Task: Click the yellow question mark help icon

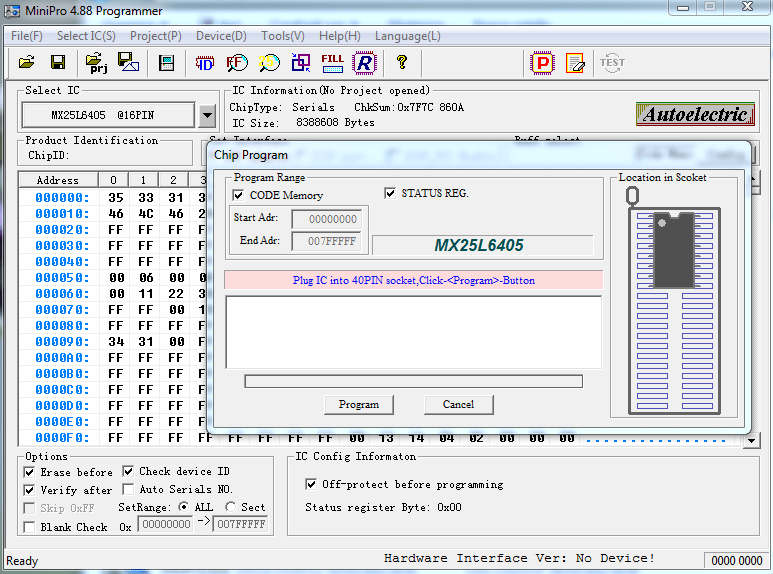Action: 402,63
